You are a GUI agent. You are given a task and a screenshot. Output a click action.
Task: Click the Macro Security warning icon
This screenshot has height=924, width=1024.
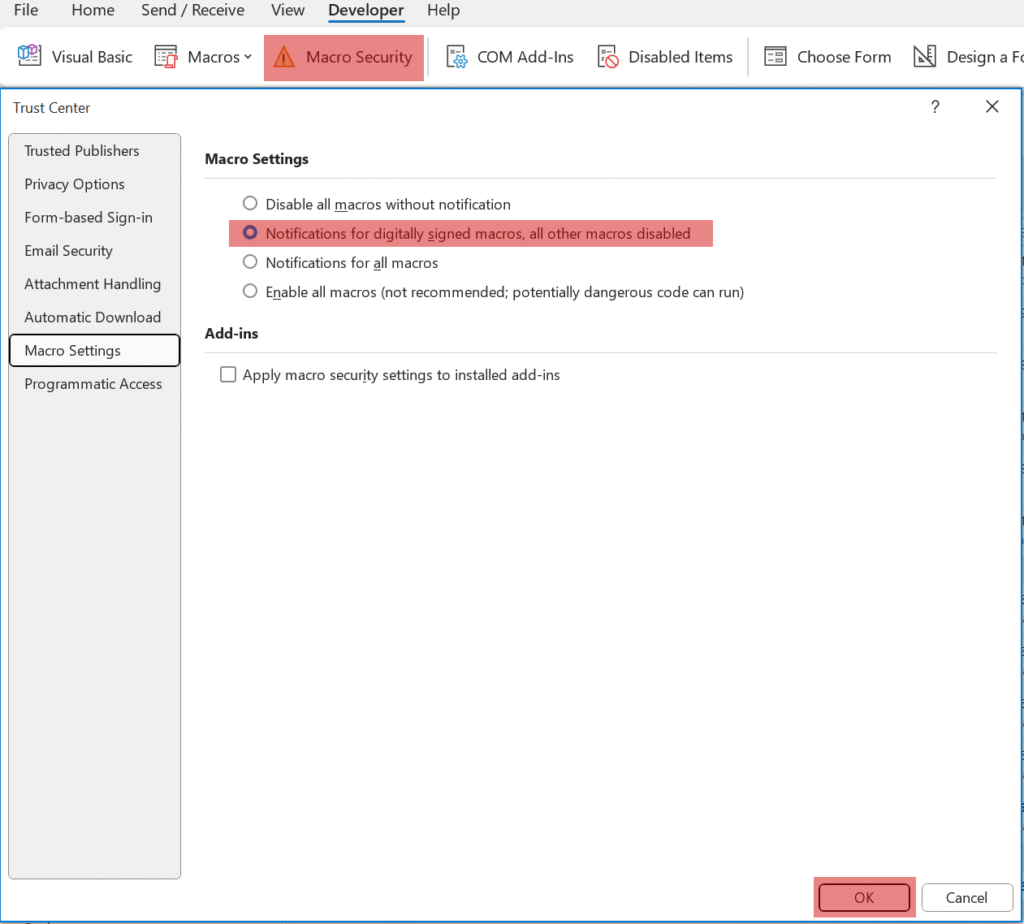(x=285, y=57)
